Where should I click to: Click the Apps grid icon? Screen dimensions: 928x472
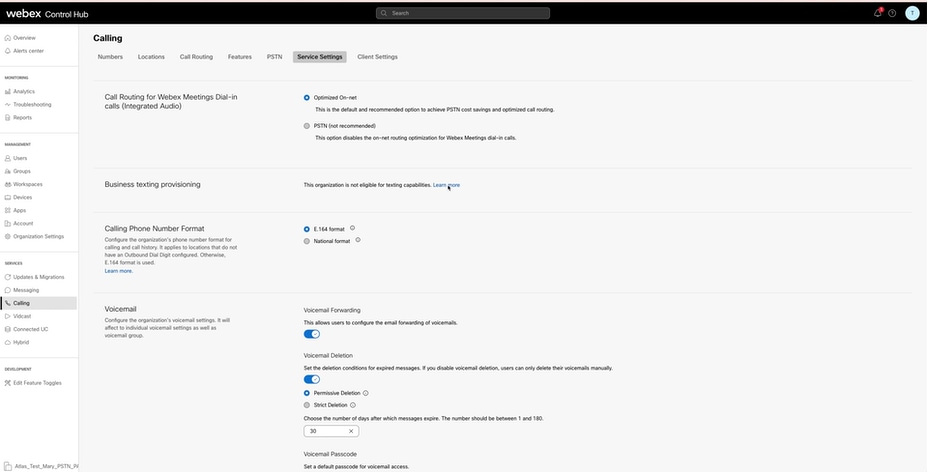point(8,211)
